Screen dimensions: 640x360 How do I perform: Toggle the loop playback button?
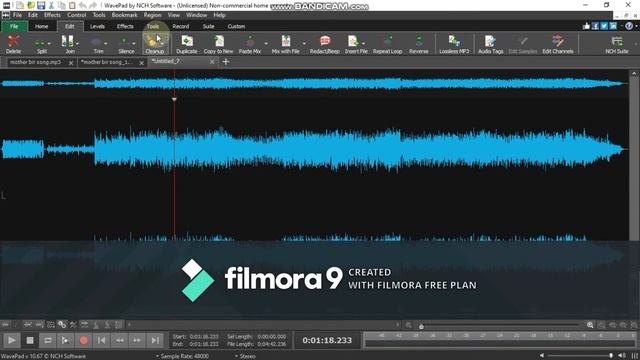[x=48, y=340]
